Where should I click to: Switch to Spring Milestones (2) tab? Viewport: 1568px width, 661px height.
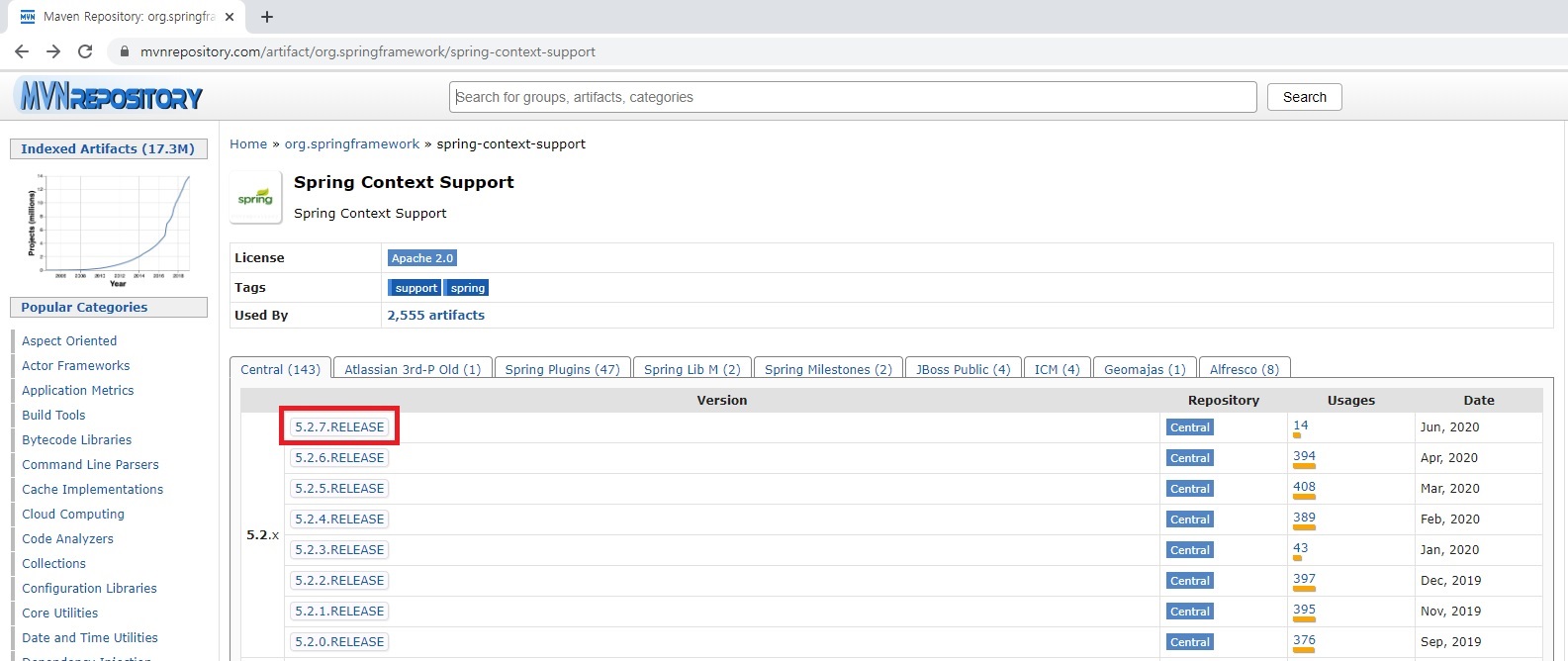point(828,369)
